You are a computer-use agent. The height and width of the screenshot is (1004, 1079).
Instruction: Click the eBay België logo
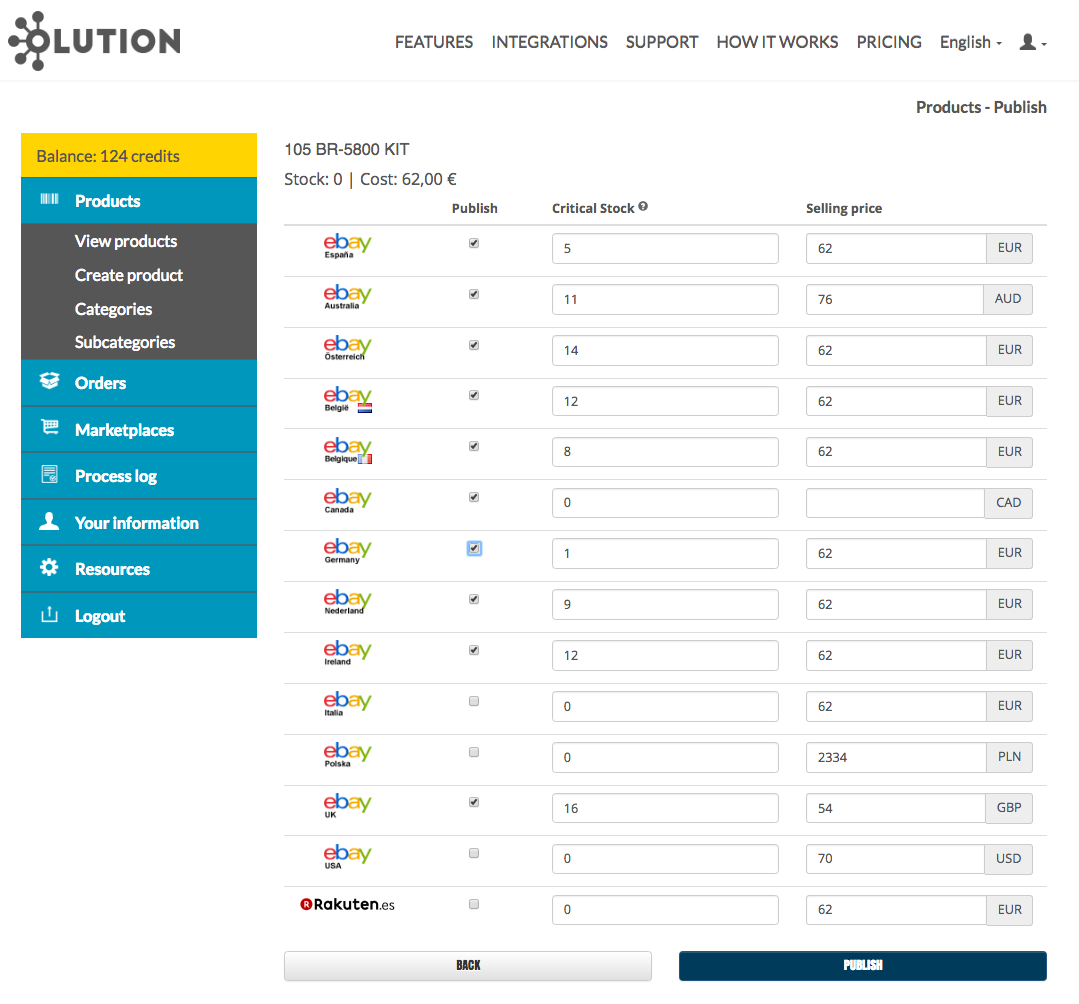pos(348,398)
